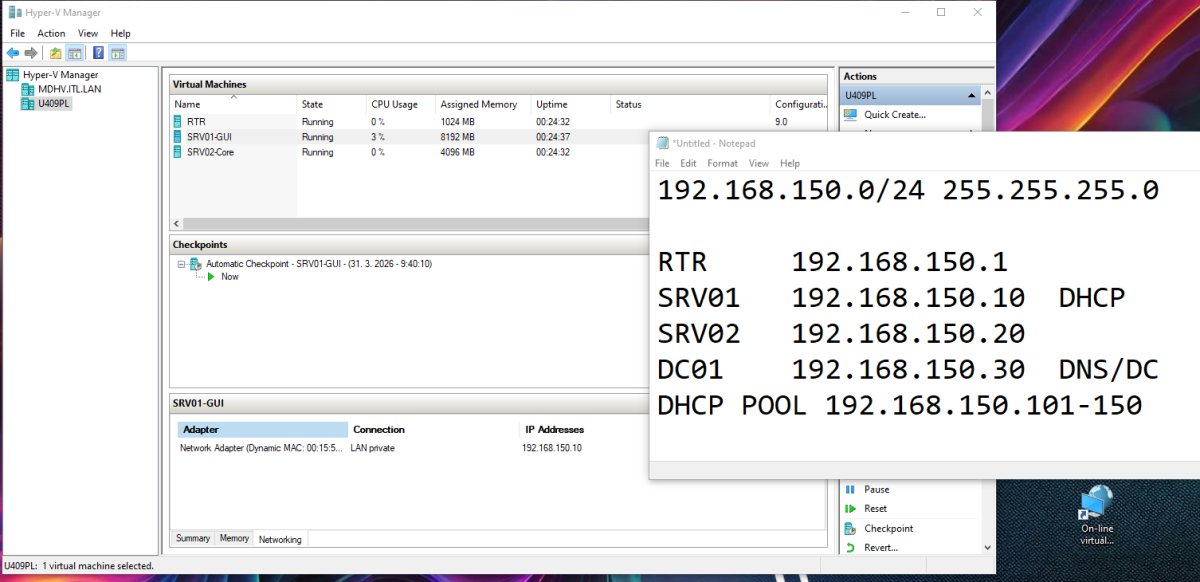
Task: Select the green Now checkpoint marker
Action: click(211, 277)
